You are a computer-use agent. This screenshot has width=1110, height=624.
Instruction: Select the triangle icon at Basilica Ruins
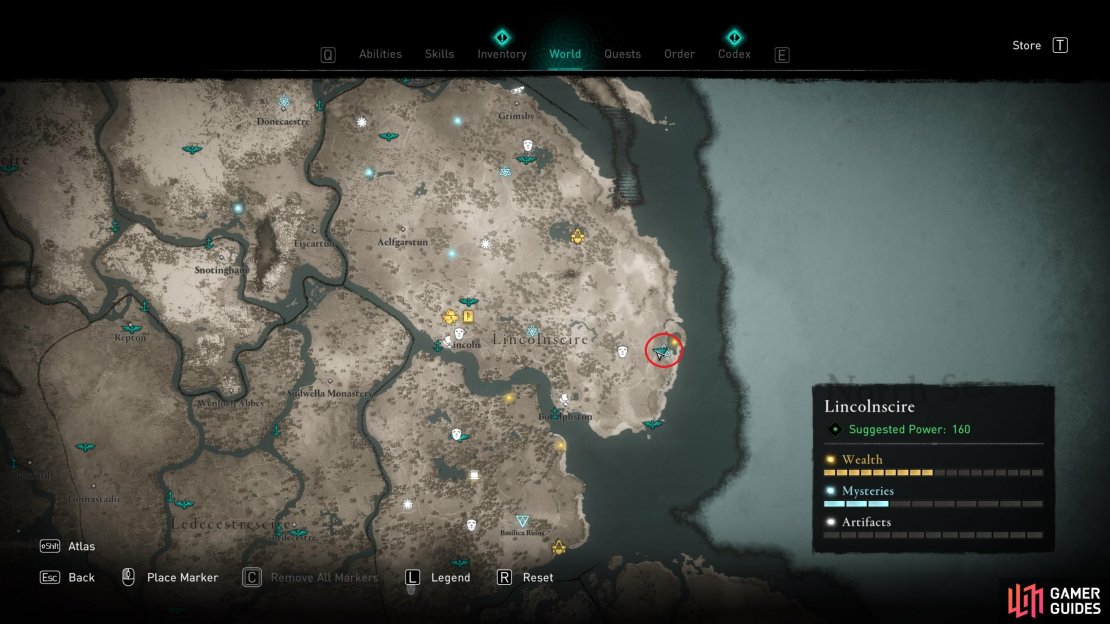pos(522,522)
